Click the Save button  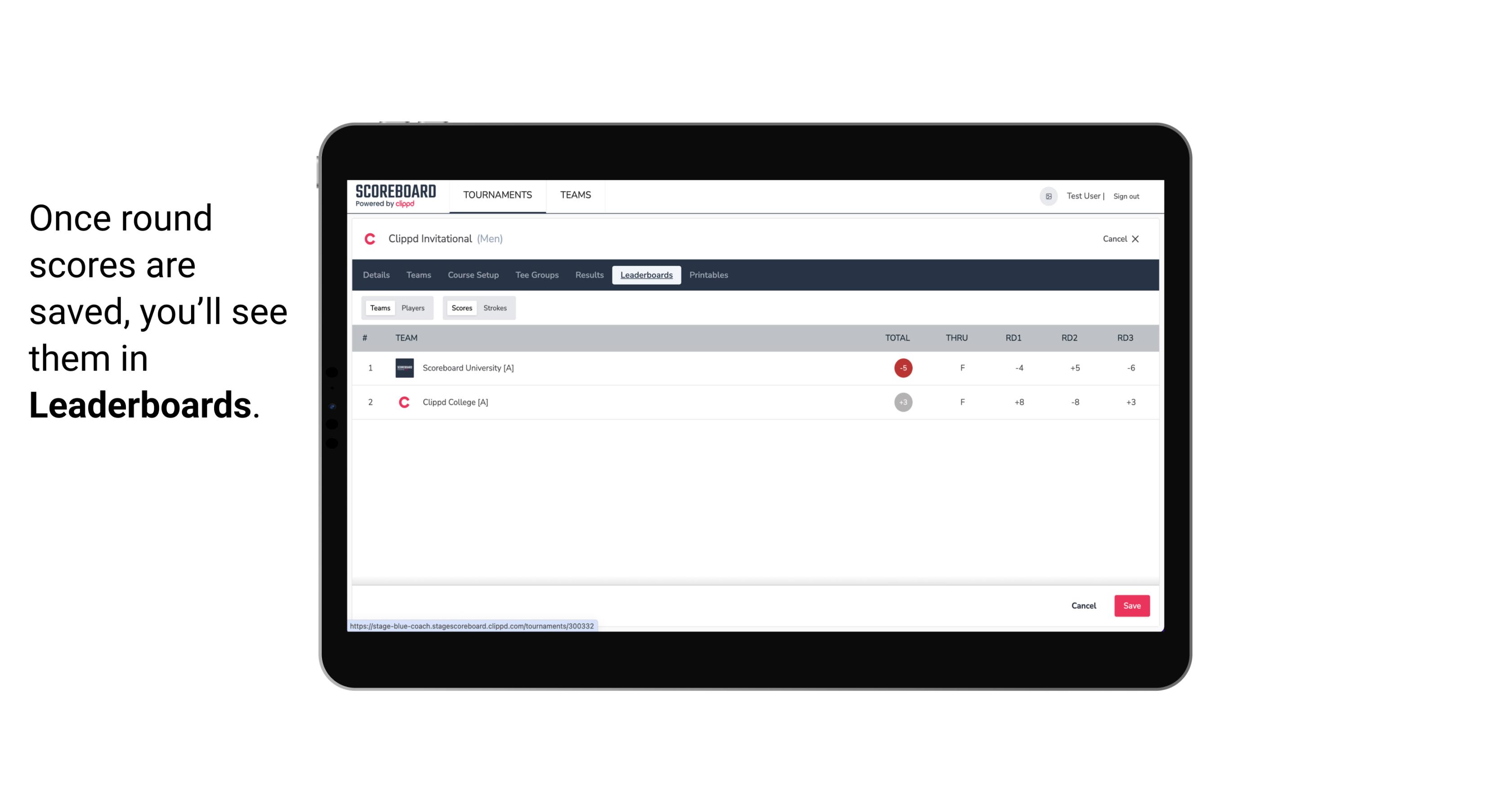click(1131, 605)
